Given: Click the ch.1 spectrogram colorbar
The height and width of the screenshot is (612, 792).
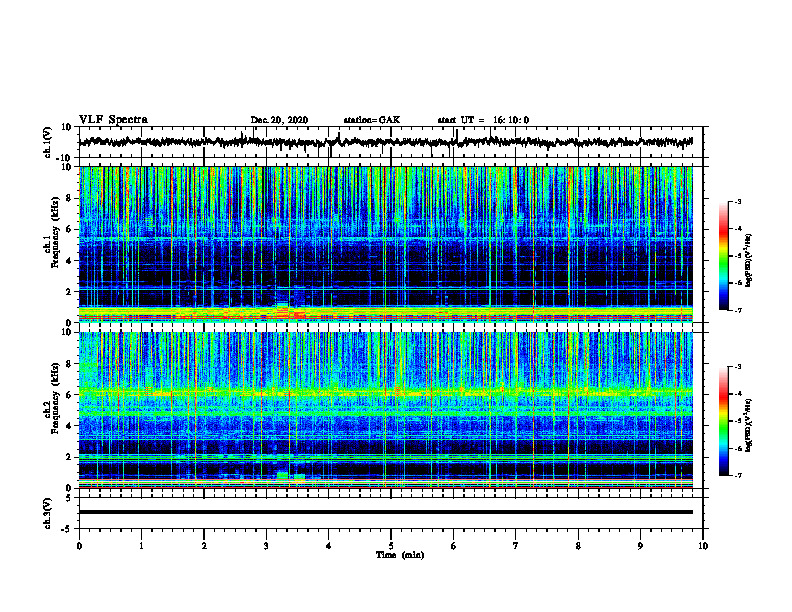Looking at the screenshot, I should 724,256.
